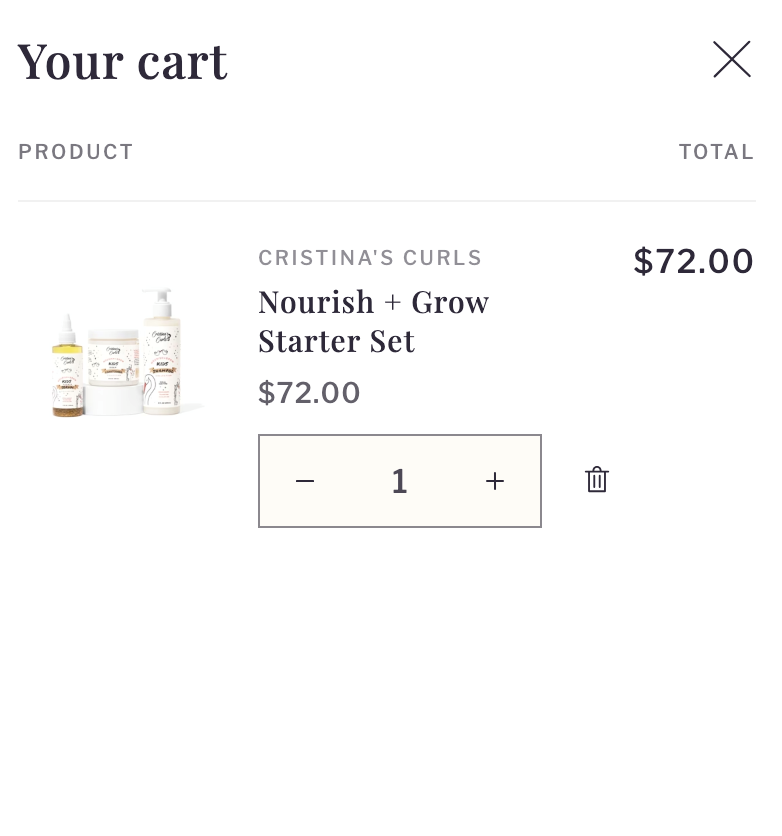Click the Your cart heading
This screenshot has height=836, width=782.
[x=123, y=61]
